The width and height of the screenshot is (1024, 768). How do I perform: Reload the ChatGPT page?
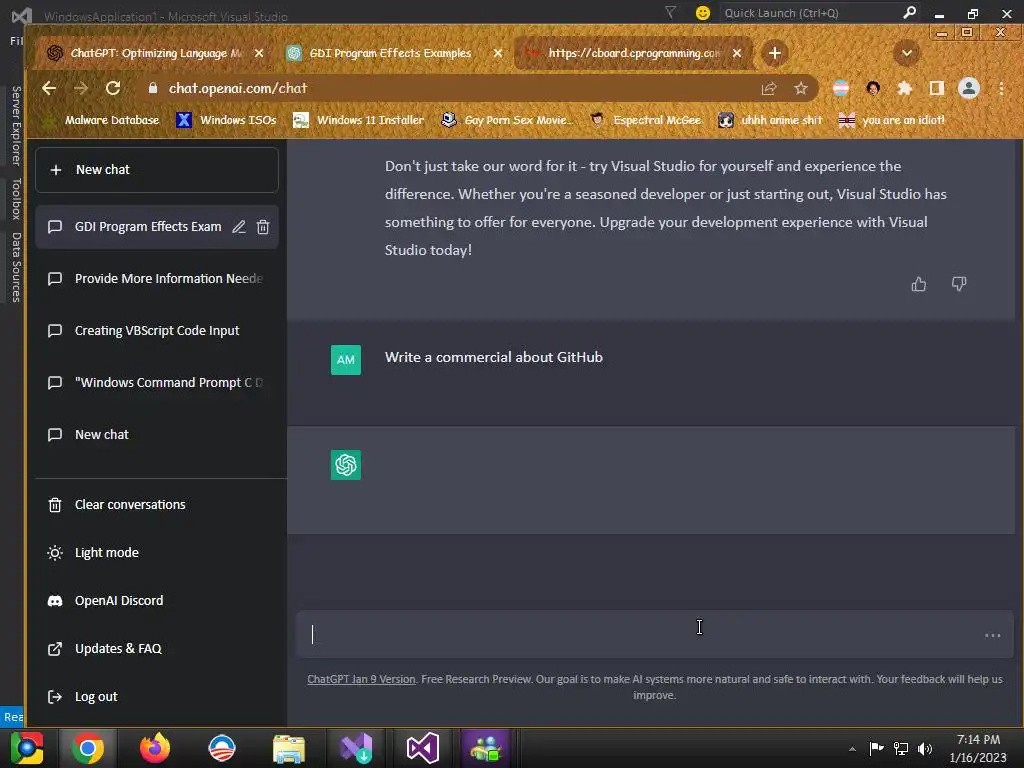coord(113,88)
